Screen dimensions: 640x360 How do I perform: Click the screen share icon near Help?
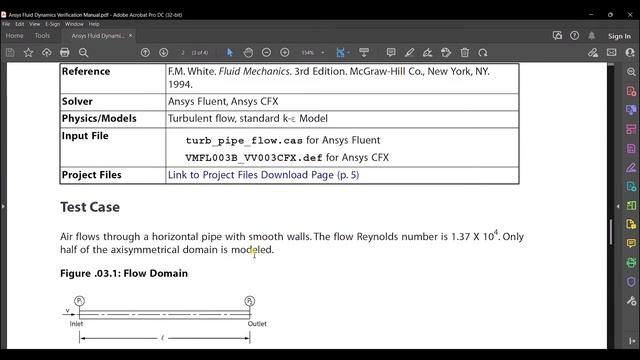point(558,36)
